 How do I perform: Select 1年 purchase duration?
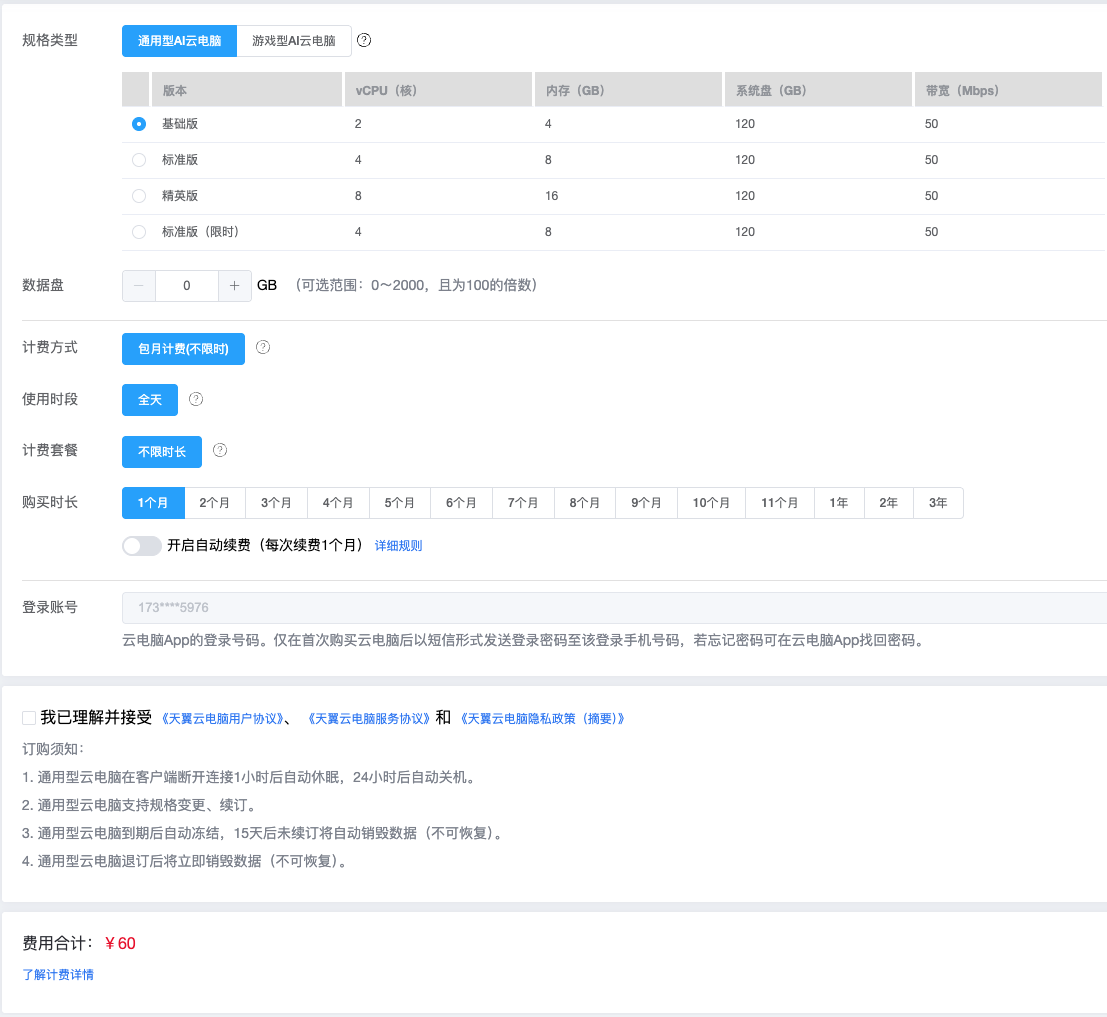[x=839, y=503]
